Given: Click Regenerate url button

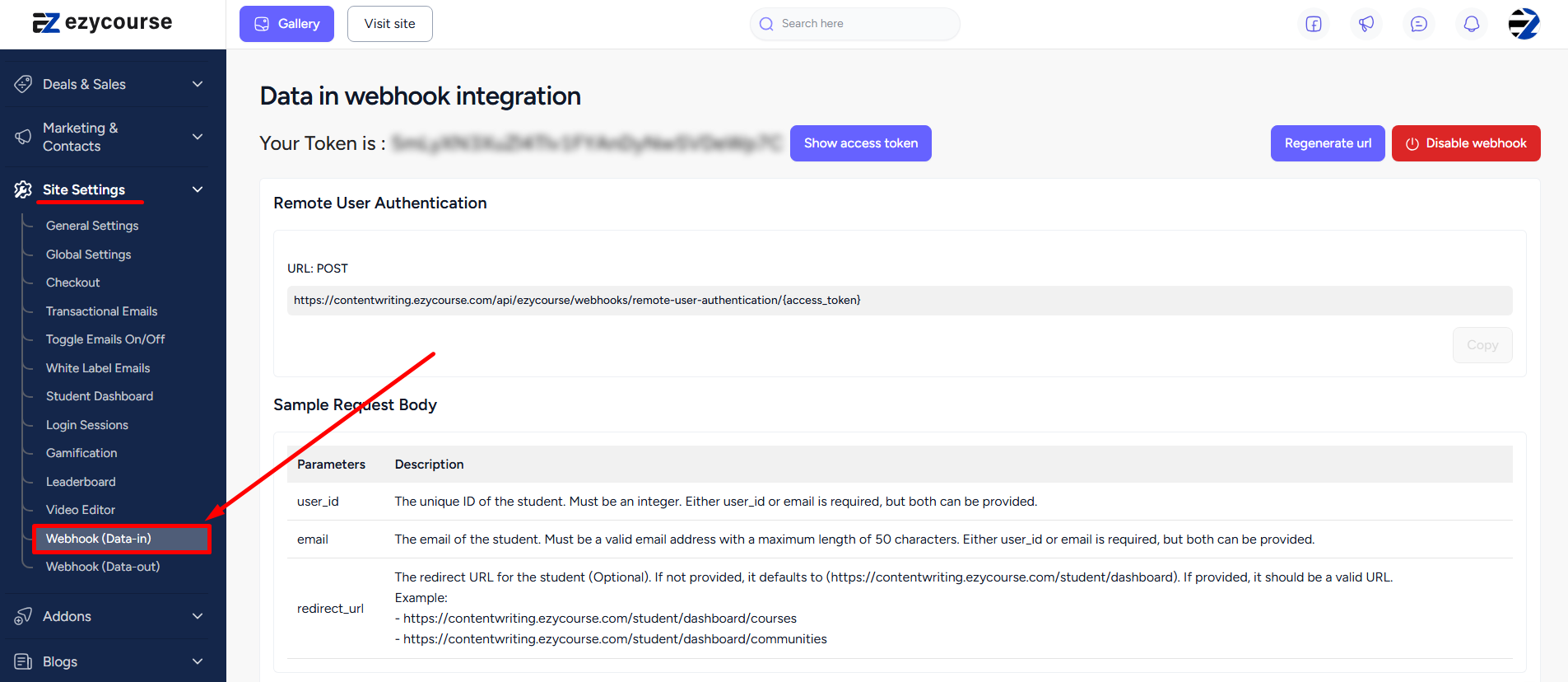Looking at the screenshot, I should [1328, 143].
